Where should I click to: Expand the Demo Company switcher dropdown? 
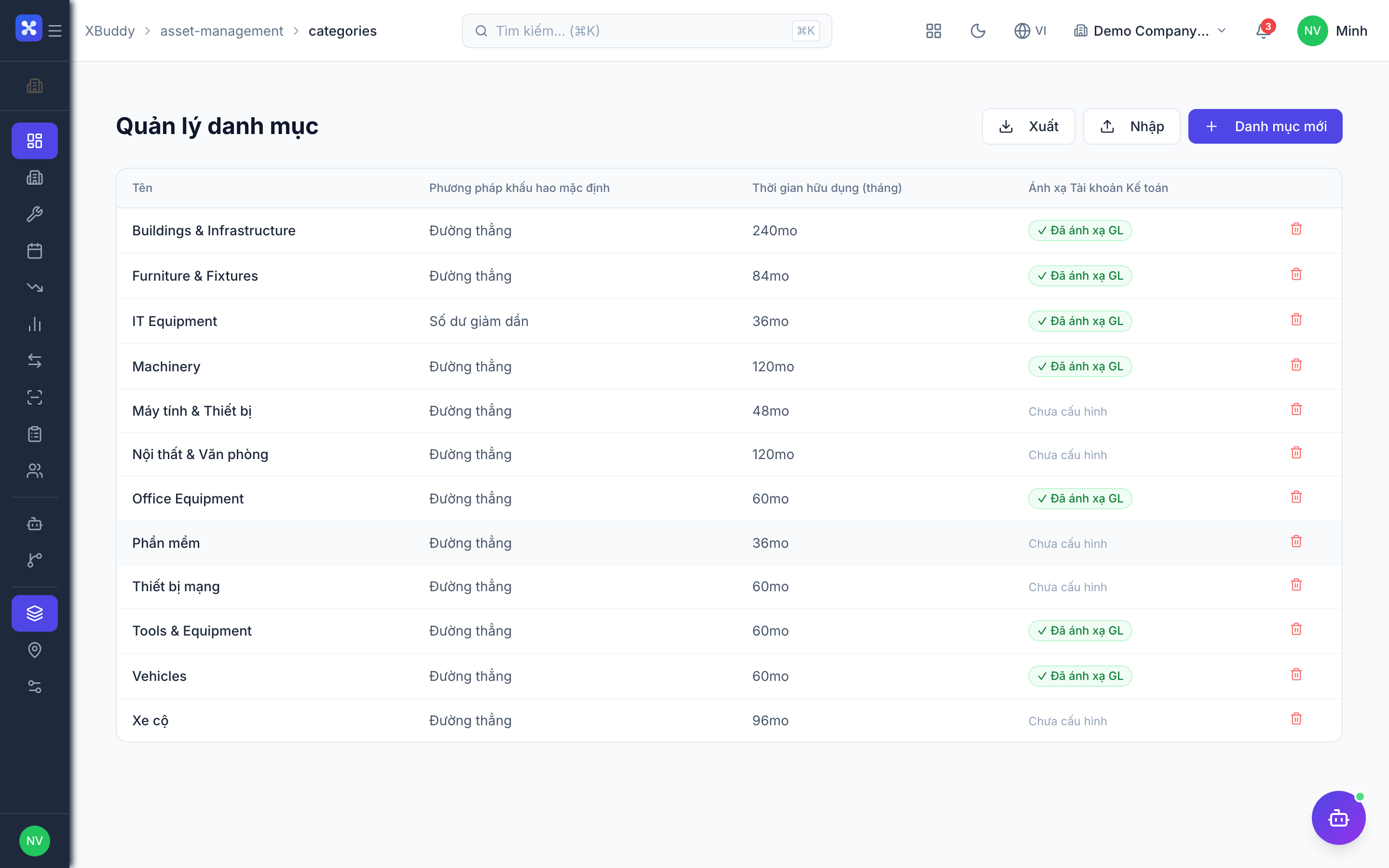[x=1150, y=31]
